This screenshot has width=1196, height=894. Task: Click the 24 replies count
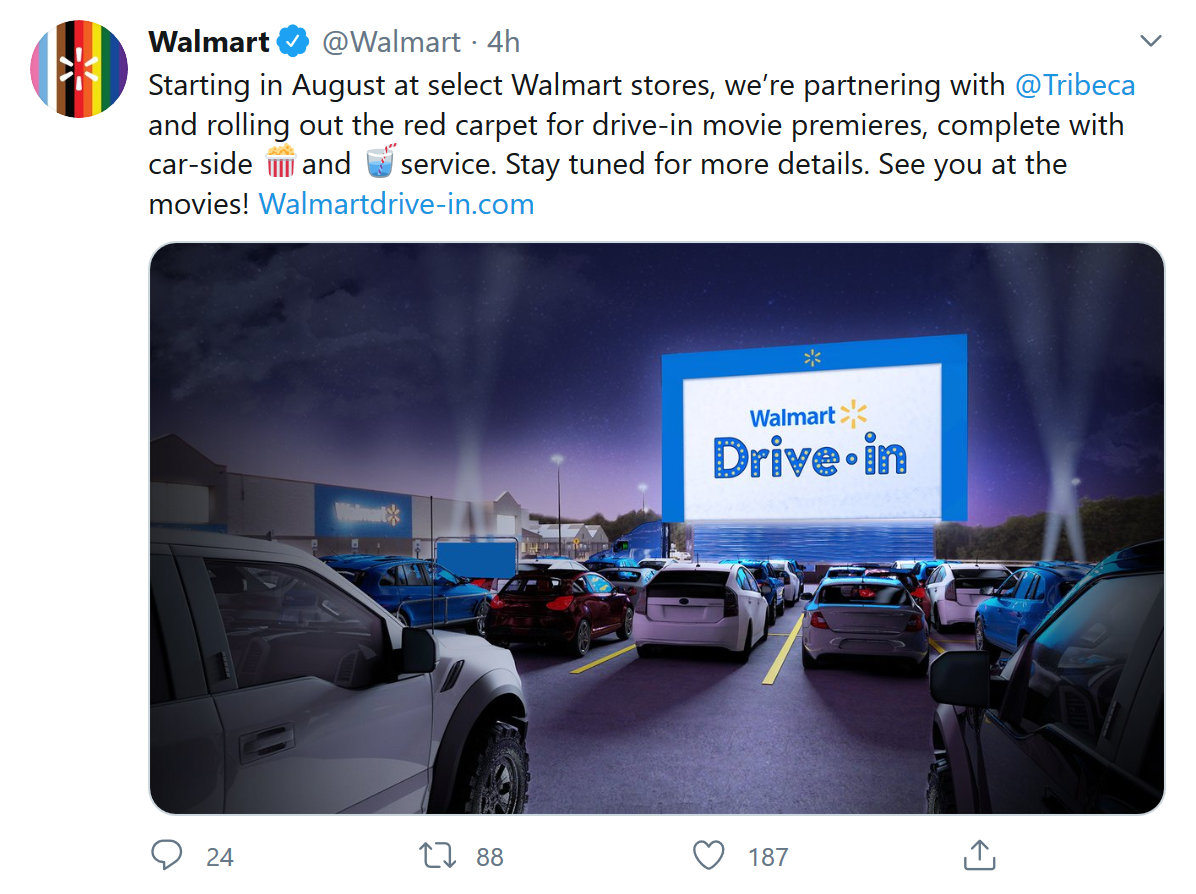220,857
